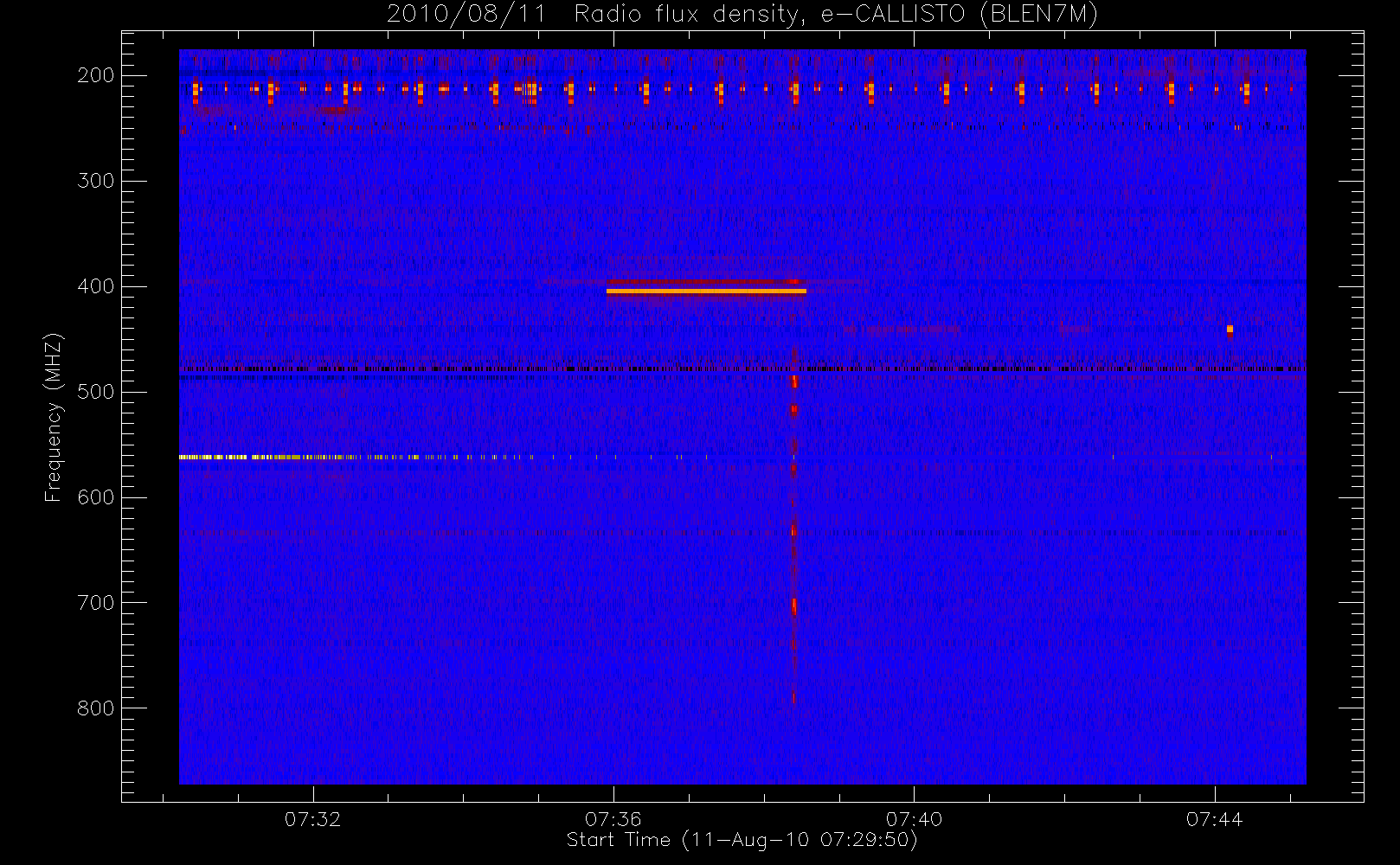The height and width of the screenshot is (865, 1400).
Task: Click the 300 frequency tick label
Action: click(96, 181)
